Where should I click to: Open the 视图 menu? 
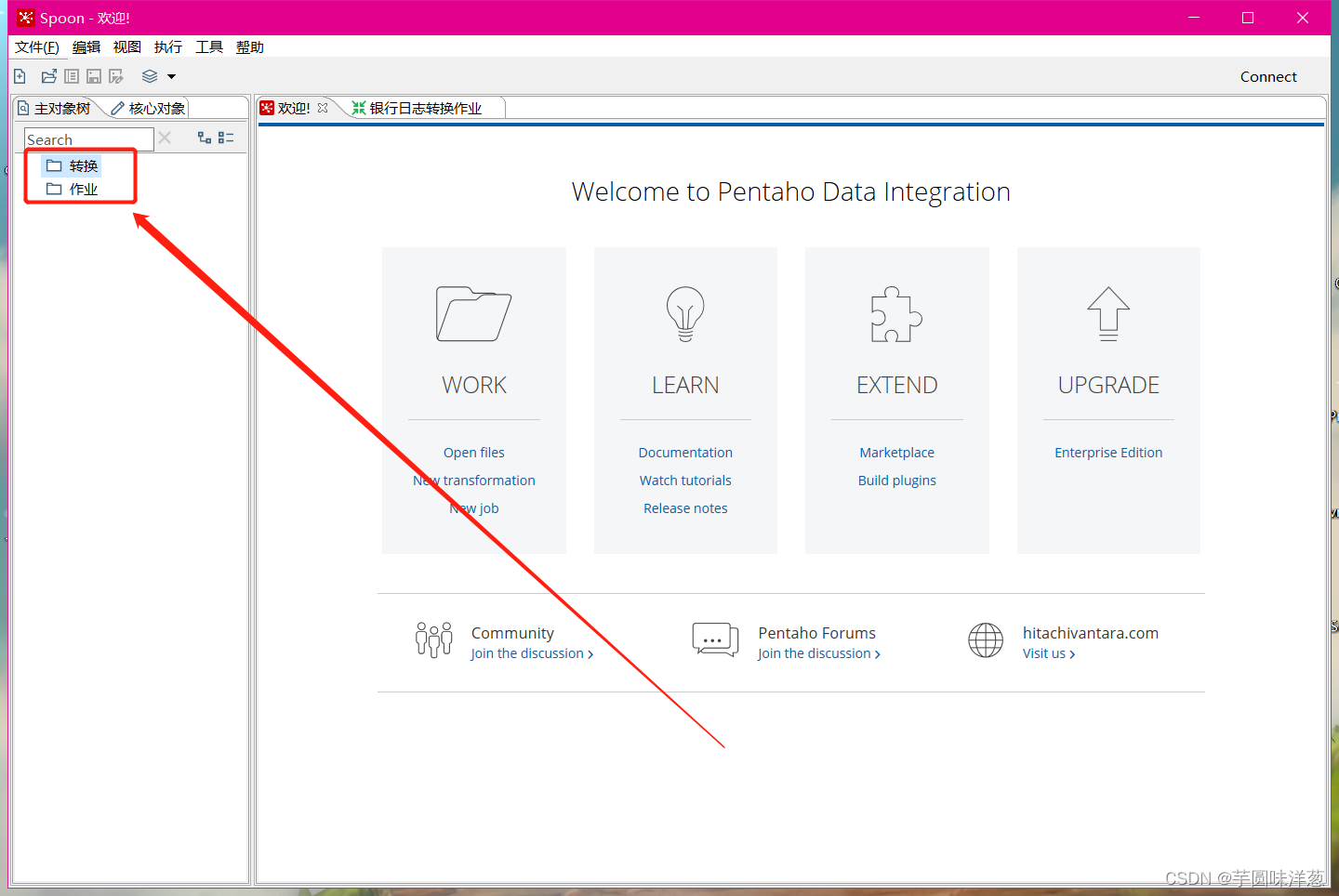(x=127, y=47)
